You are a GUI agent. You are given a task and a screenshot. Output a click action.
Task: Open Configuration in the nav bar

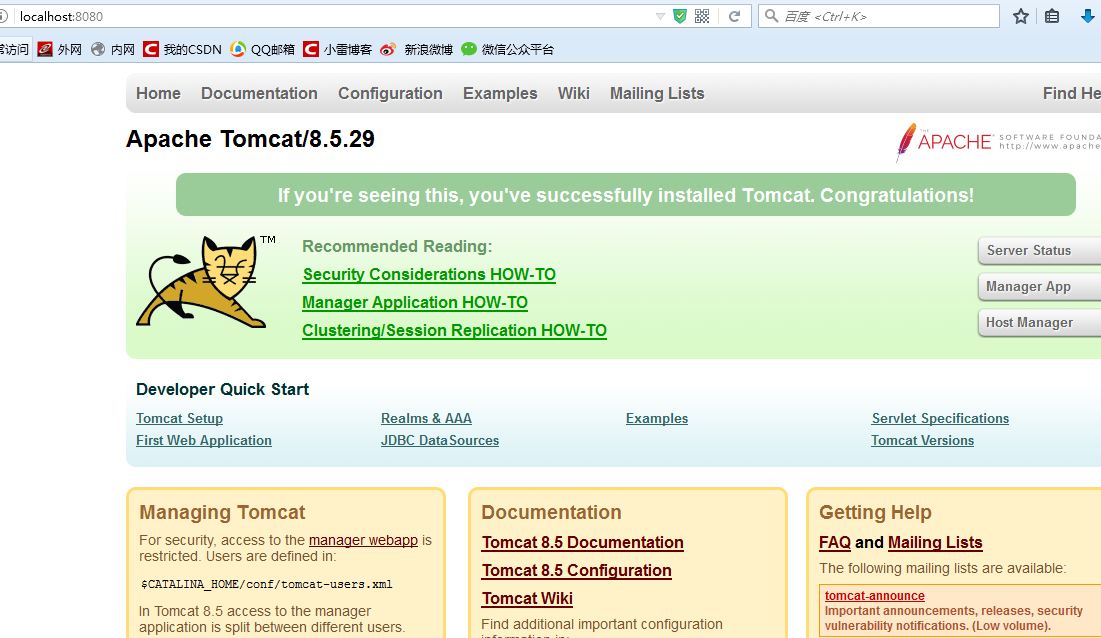[390, 93]
